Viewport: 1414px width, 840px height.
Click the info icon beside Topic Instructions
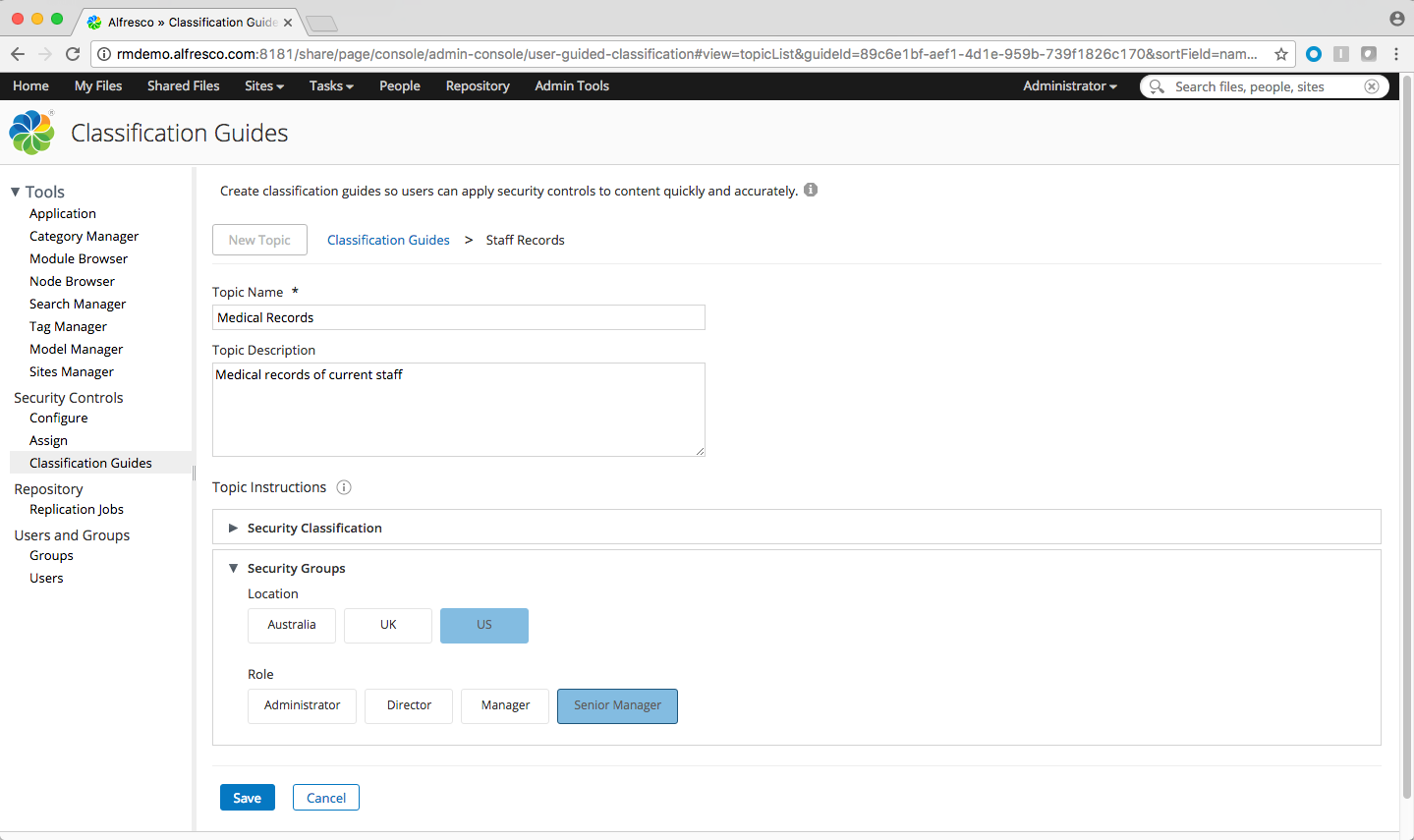pyautogui.click(x=344, y=487)
